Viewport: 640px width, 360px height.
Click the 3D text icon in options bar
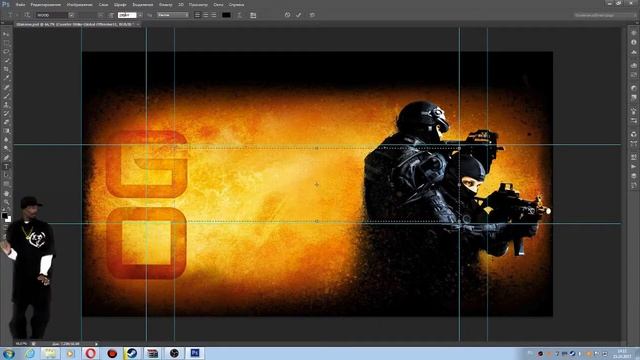[x=312, y=15]
